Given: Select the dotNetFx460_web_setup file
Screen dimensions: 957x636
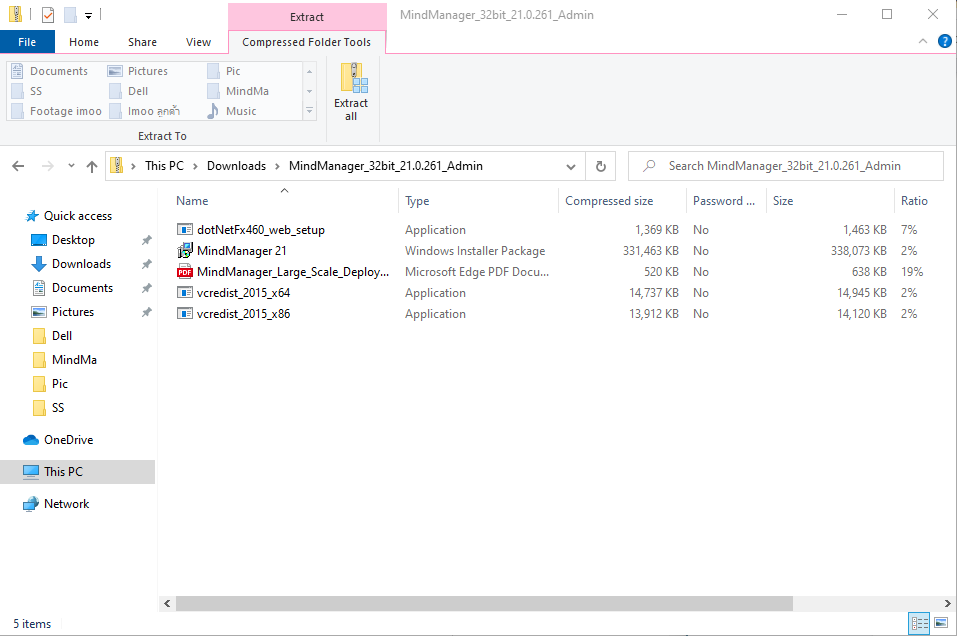Looking at the screenshot, I should tap(261, 230).
